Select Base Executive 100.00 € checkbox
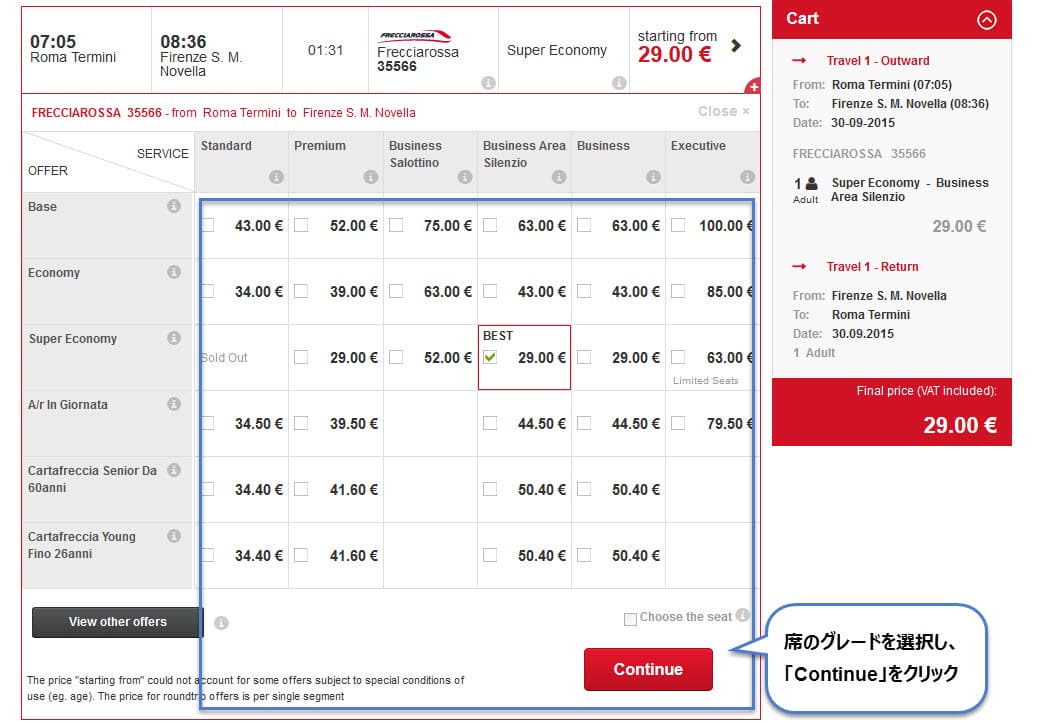 (x=678, y=225)
